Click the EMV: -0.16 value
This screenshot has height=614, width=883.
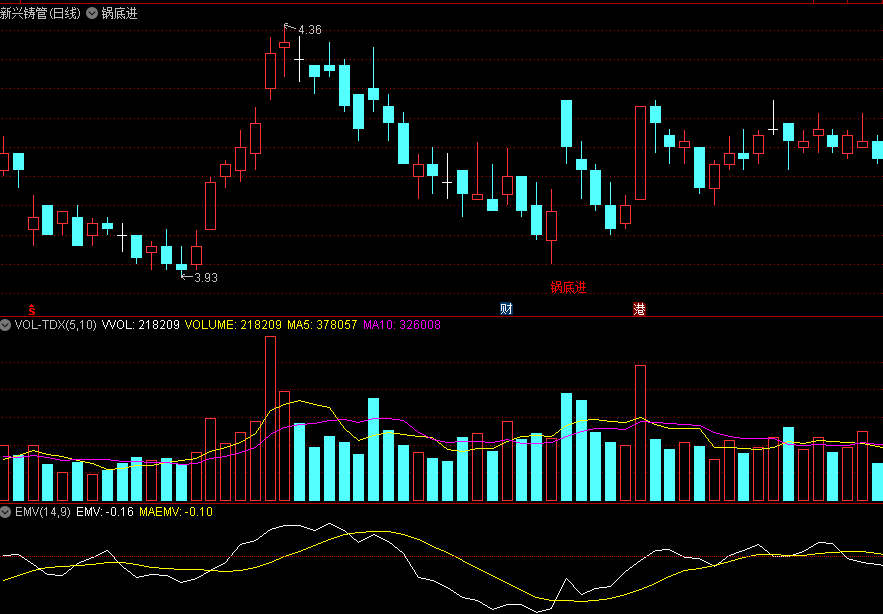(x=105, y=512)
